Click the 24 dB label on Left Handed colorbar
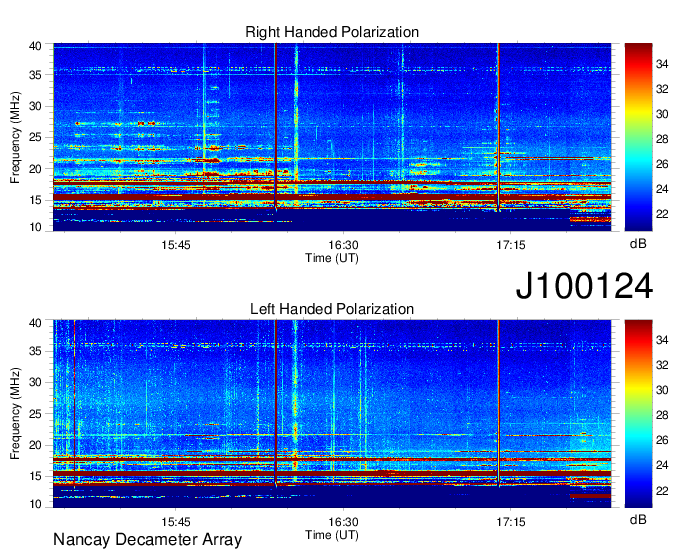Viewport: 680px width, 552px height. point(662,466)
